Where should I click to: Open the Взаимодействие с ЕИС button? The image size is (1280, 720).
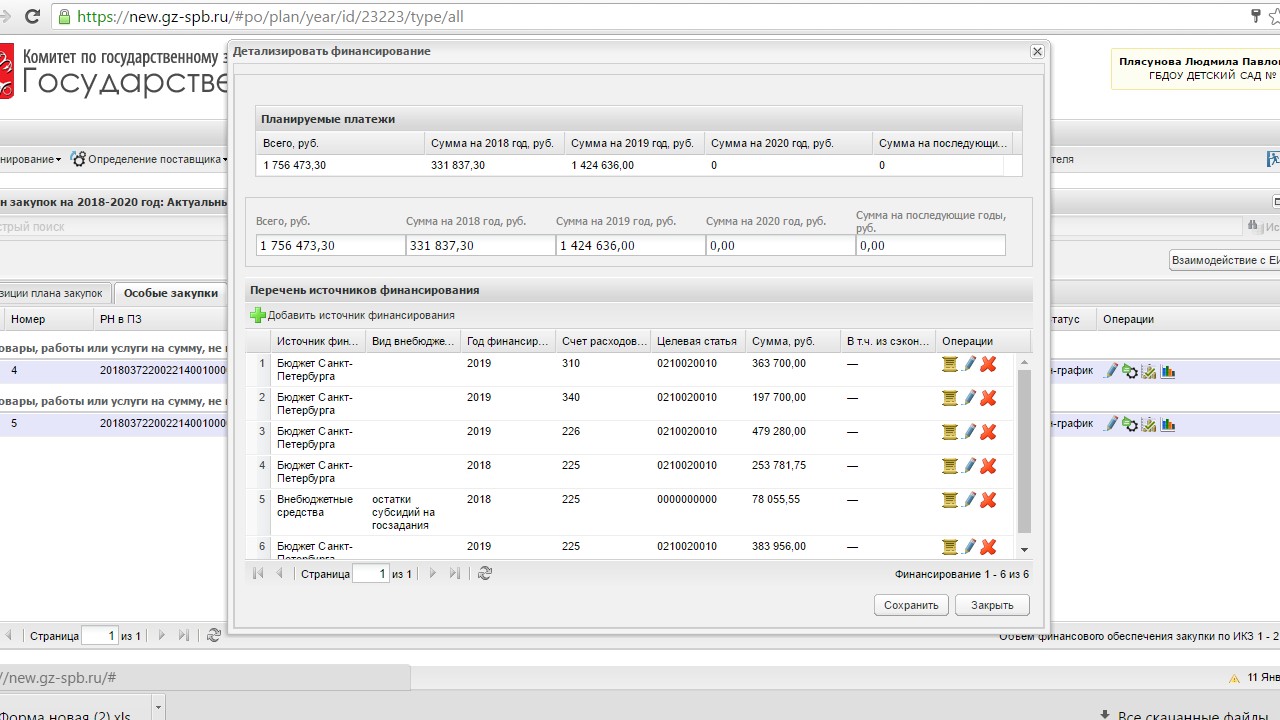[x=1226, y=260]
